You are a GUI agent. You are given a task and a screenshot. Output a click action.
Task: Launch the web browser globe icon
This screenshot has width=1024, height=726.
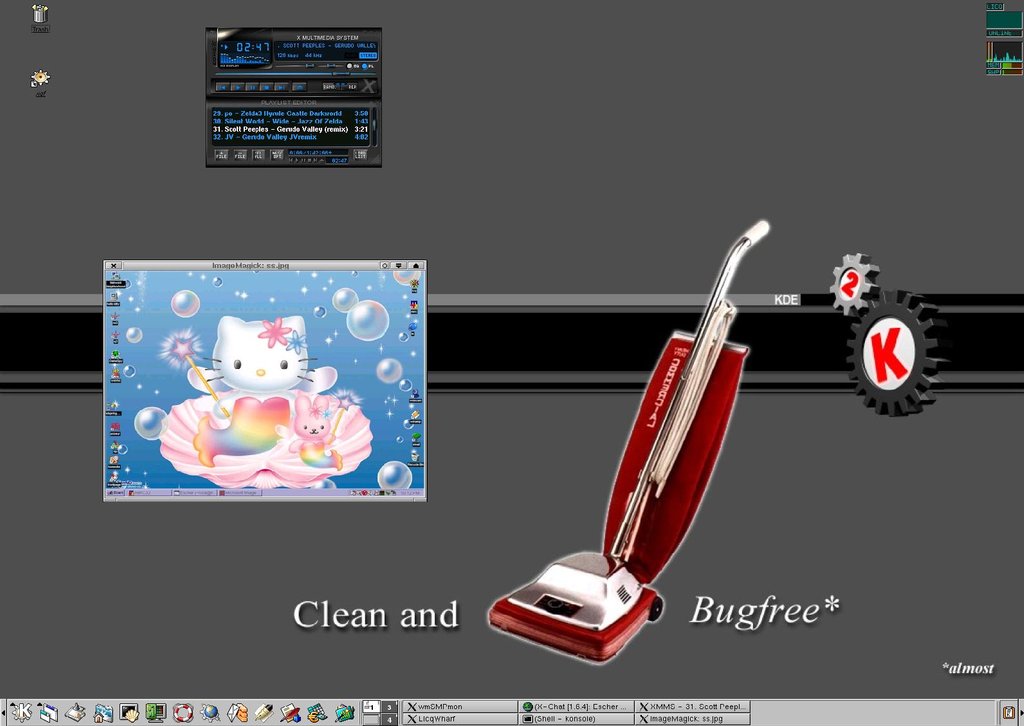[x=210, y=712]
